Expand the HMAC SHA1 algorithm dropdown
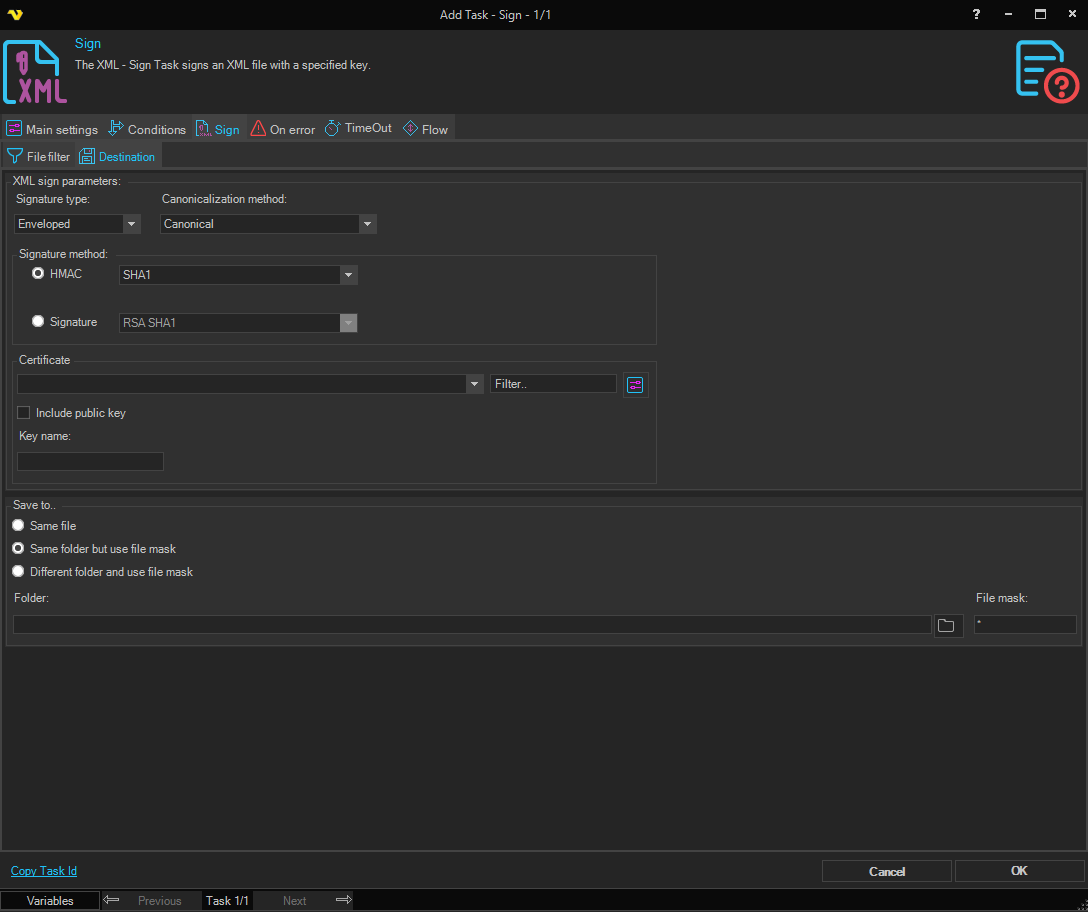The width and height of the screenshot is (1088, 912). 348,275
